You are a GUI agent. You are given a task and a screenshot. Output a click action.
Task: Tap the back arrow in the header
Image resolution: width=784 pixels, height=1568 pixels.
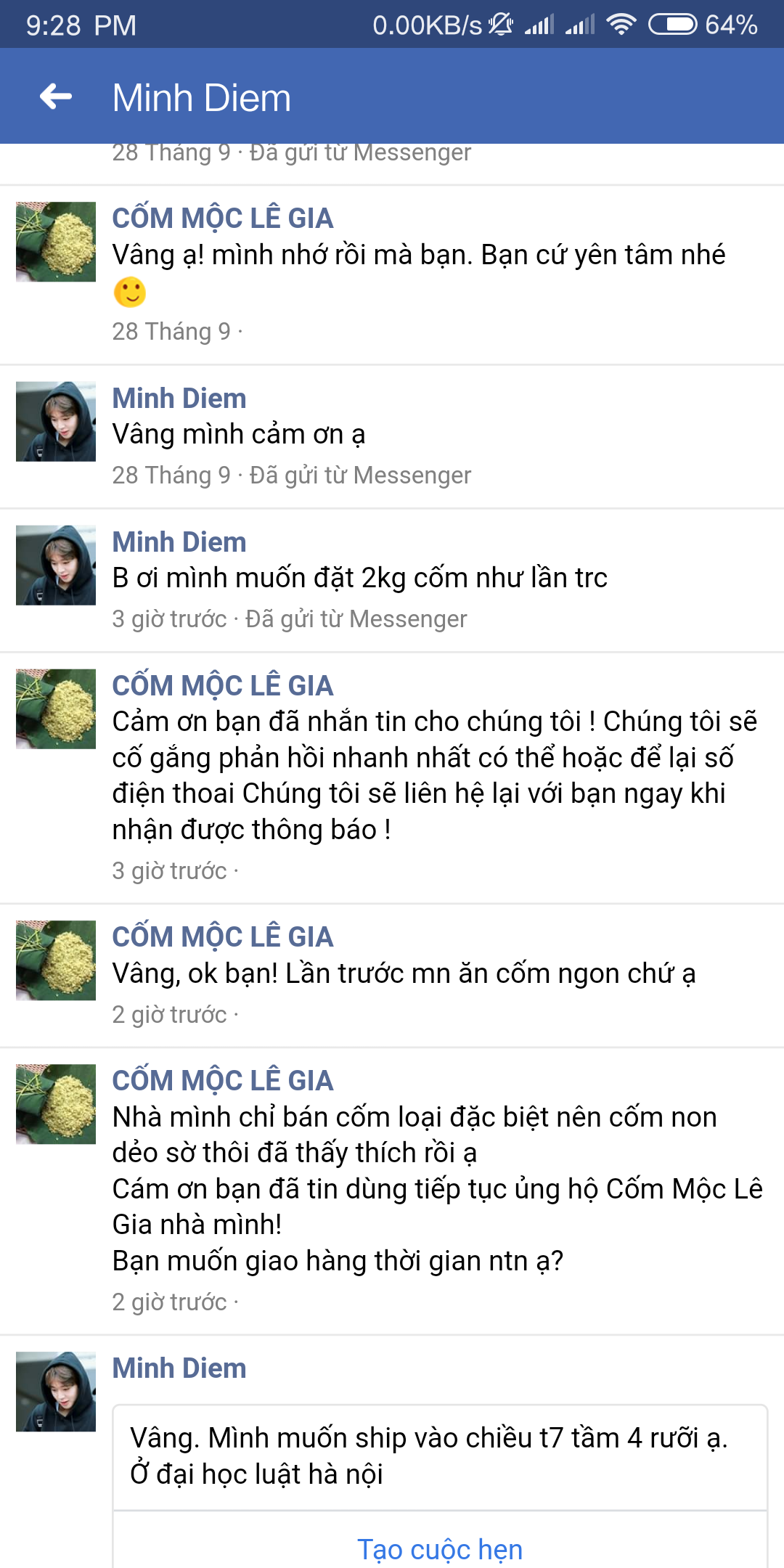[56, 96]
